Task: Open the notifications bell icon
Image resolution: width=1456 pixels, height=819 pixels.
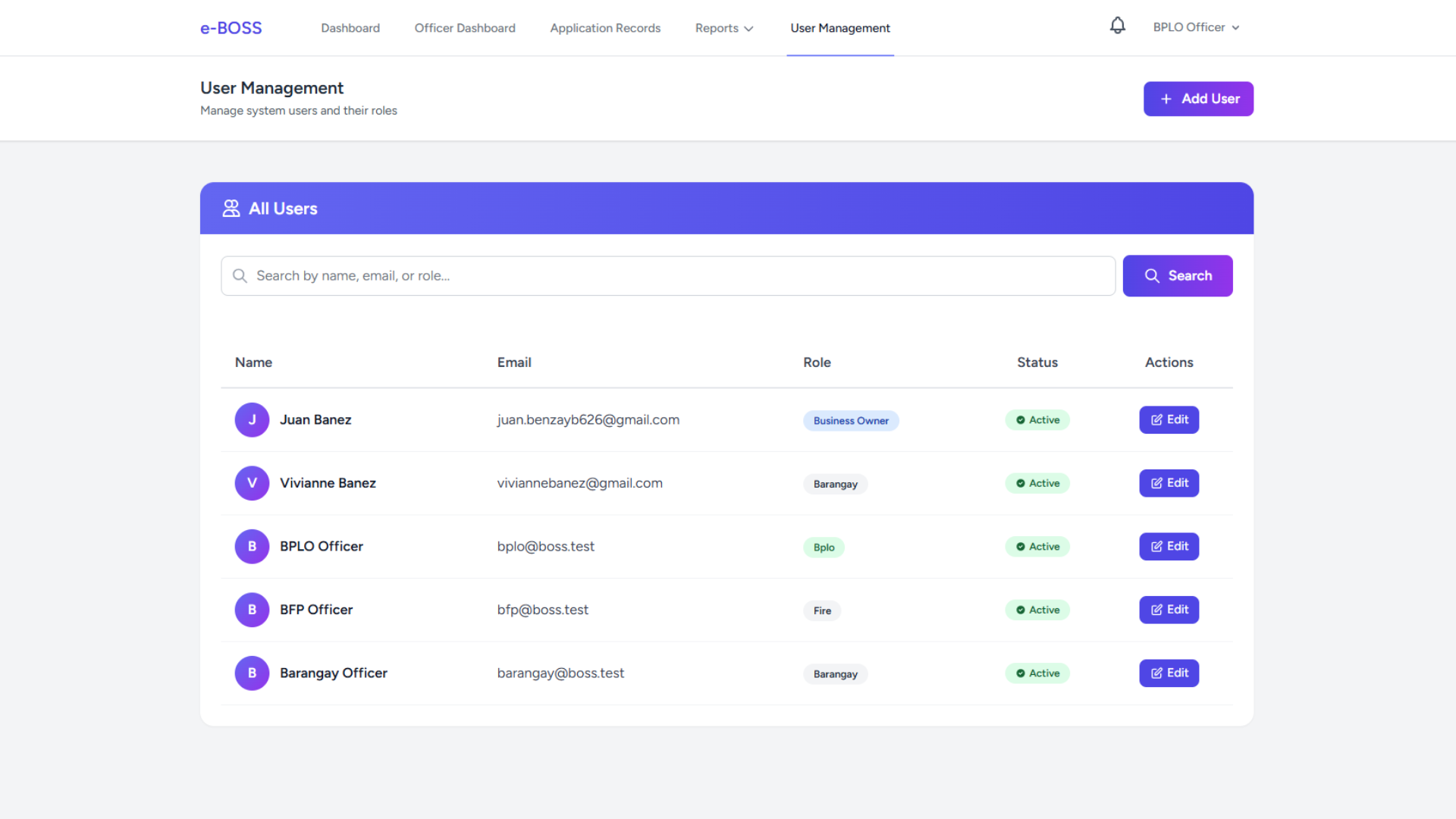Action: pyautogui.click(x=1117, y=27)
